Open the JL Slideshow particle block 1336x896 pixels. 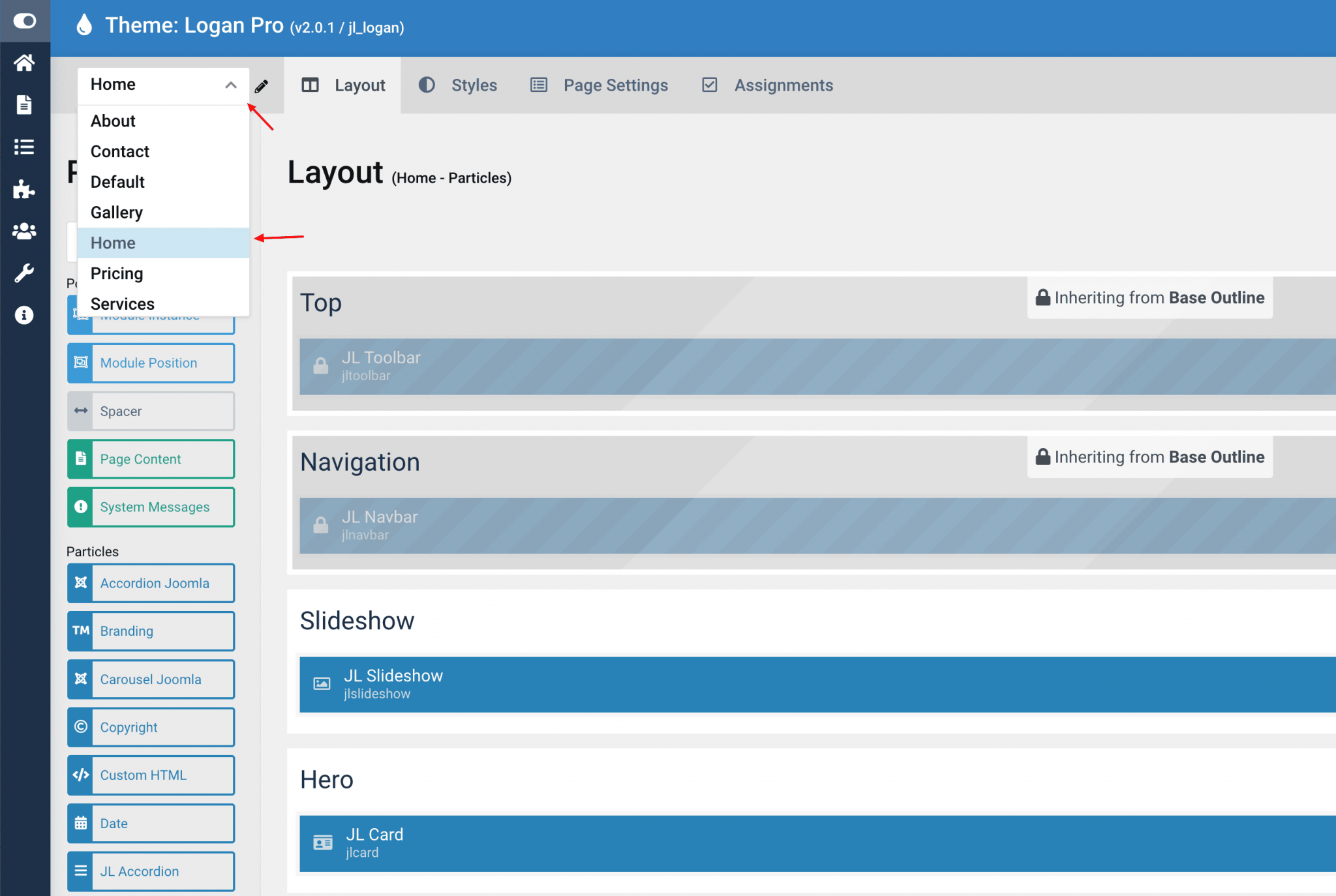[817, 684]
